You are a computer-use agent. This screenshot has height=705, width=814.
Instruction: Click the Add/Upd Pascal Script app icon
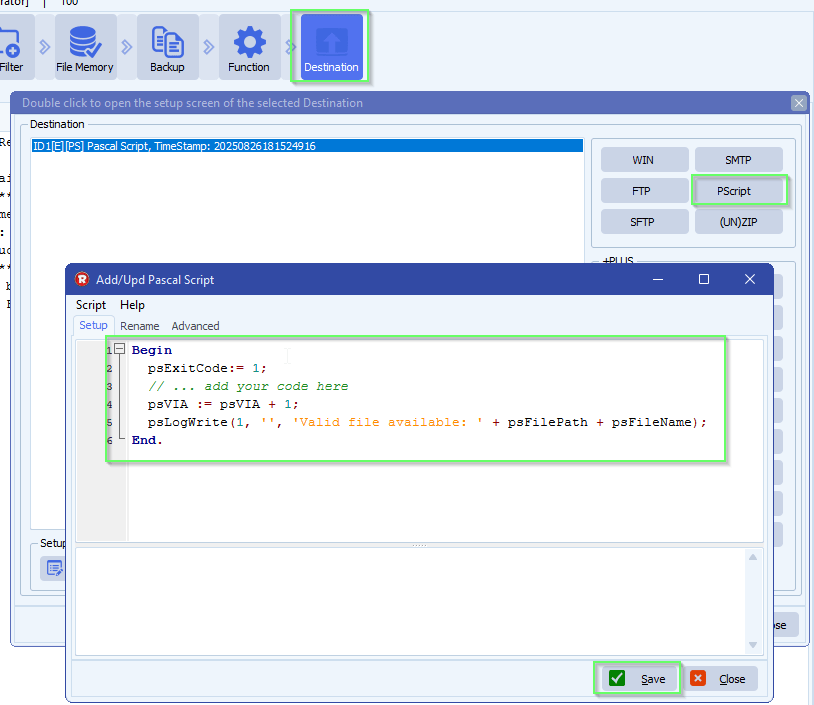(x=82, y=279)
